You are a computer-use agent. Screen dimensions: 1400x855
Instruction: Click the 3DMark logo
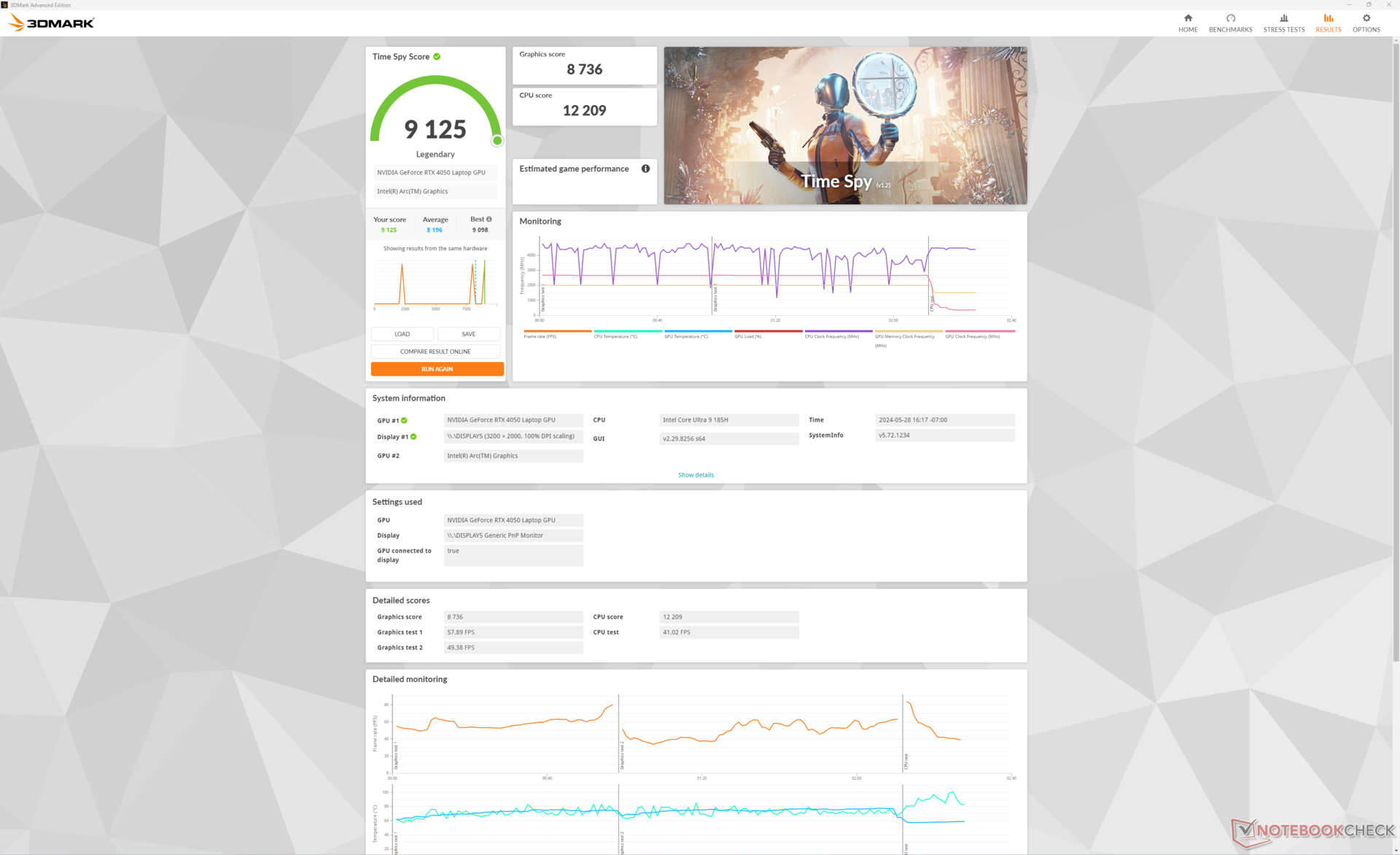point(52,23)
